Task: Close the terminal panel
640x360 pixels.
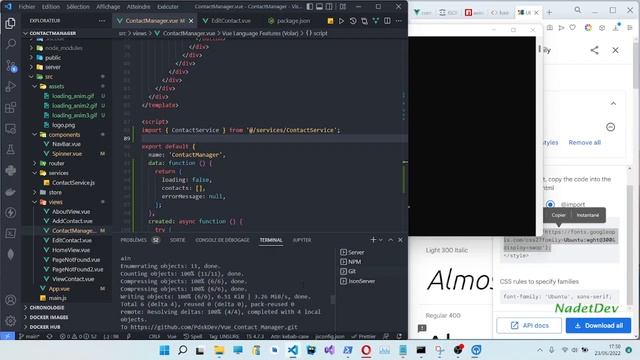Action: pos(400,240)
